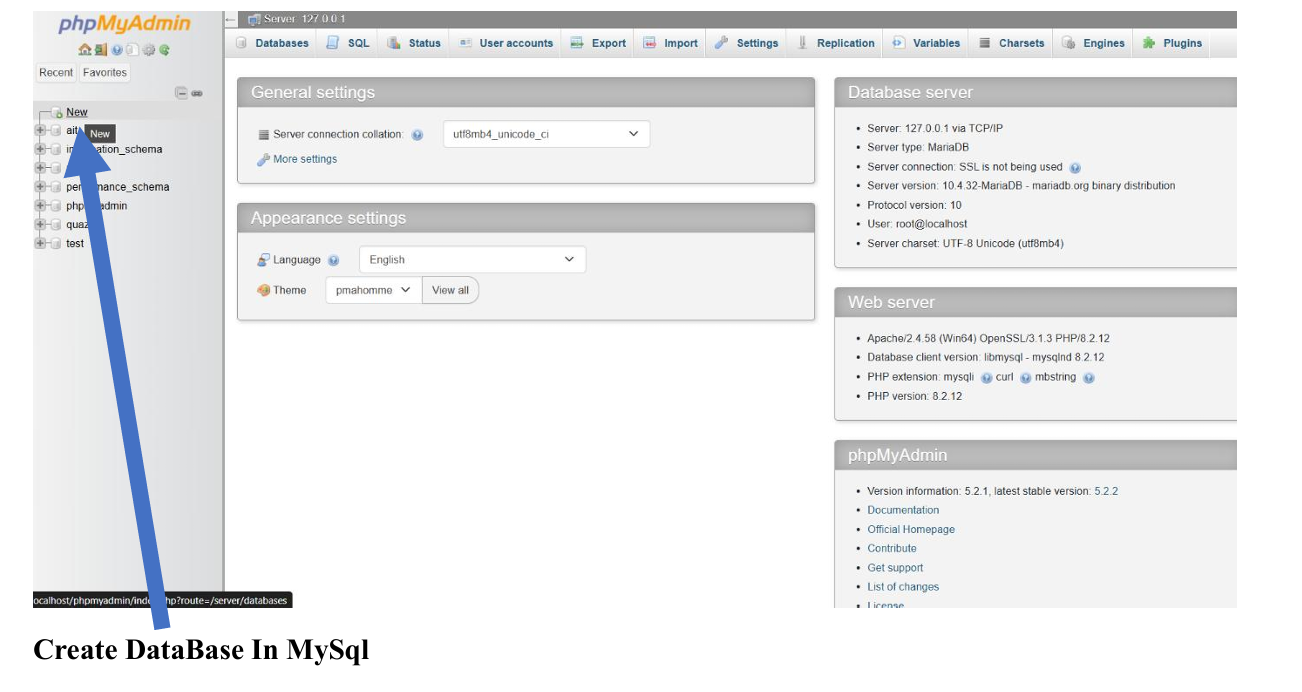Collapse all tree nodes with minus icon
This screenshot has height=692, width=1302.
click(181, 93)
